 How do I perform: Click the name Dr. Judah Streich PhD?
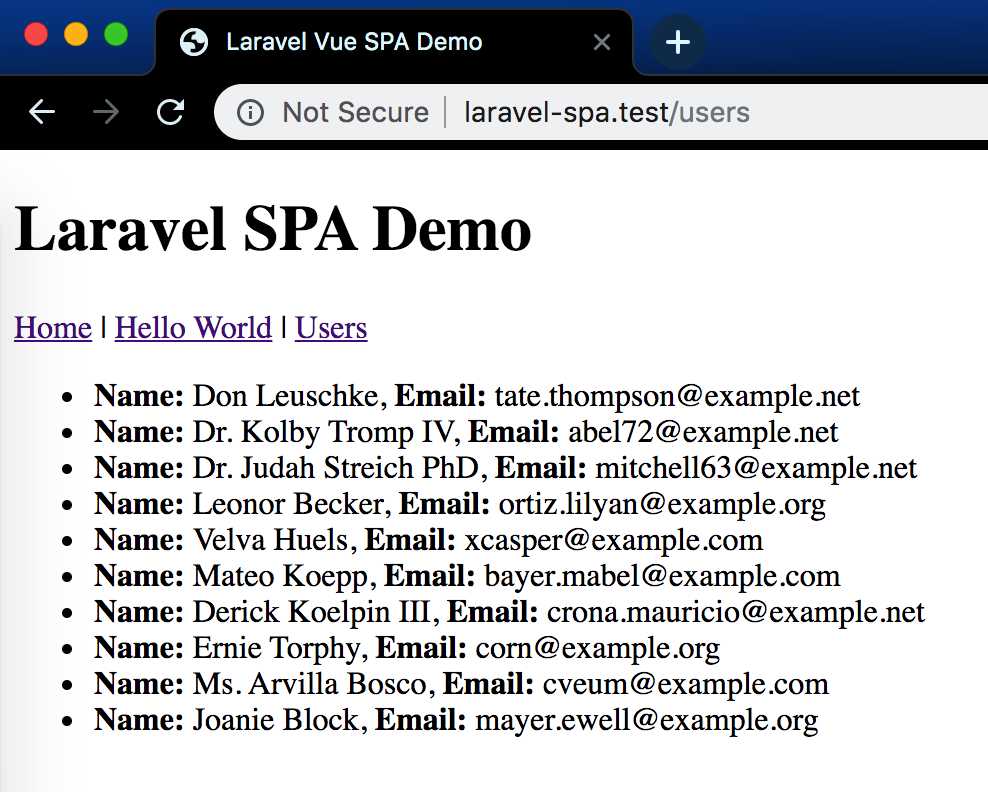point(336,468)
